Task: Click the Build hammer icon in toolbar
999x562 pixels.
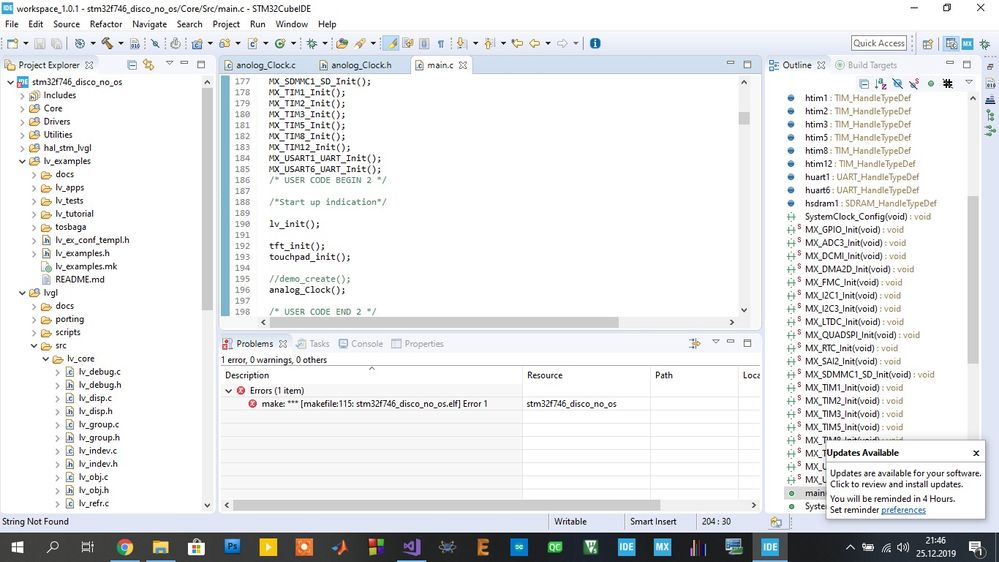Action: [x=105, y=43]
